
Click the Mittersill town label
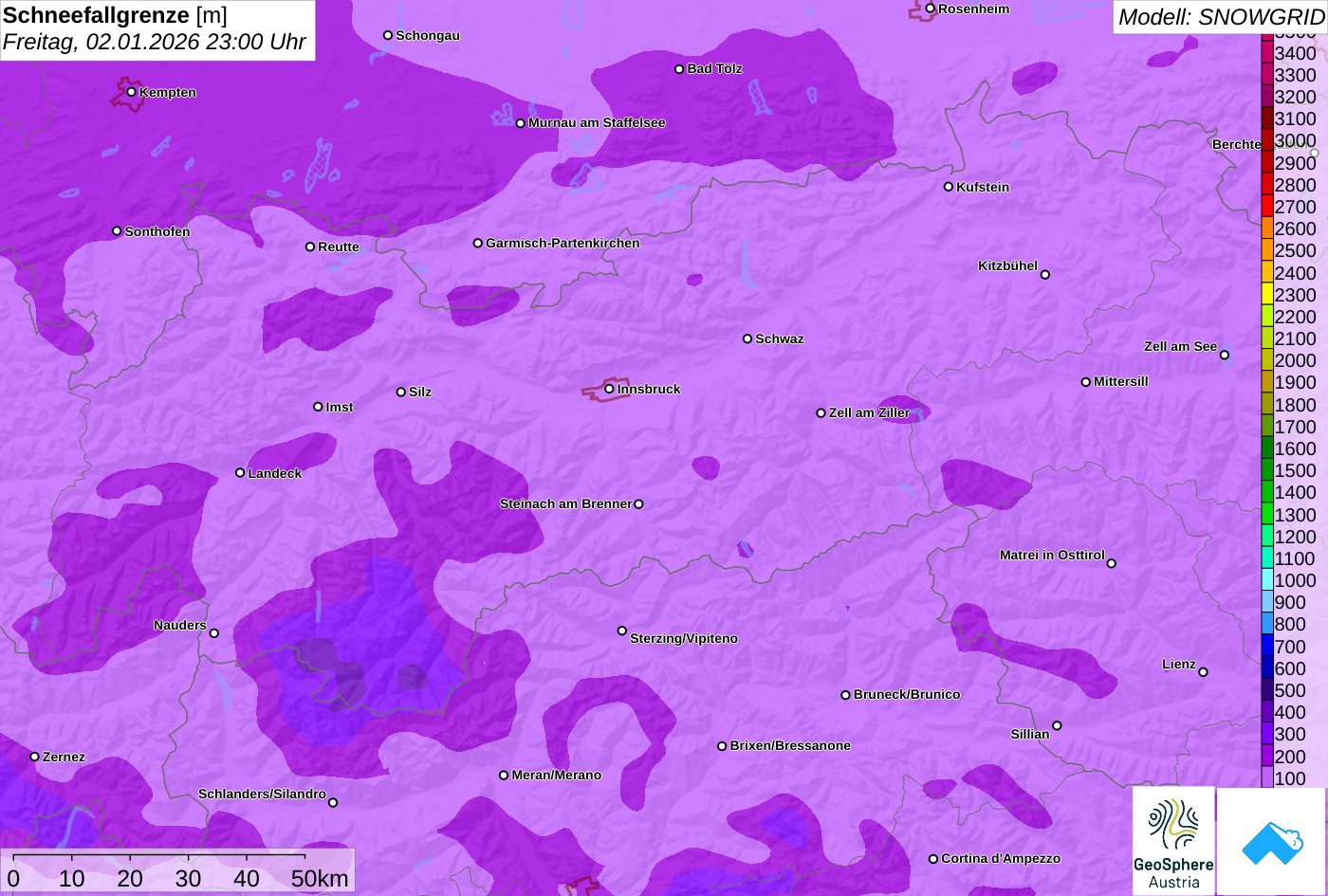(1121, 381)
